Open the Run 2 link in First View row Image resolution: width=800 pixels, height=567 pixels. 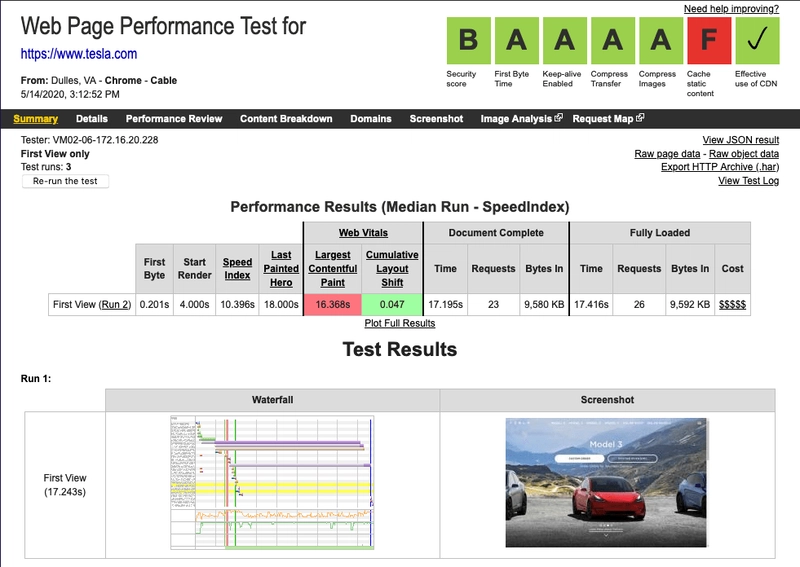(115, 305)
